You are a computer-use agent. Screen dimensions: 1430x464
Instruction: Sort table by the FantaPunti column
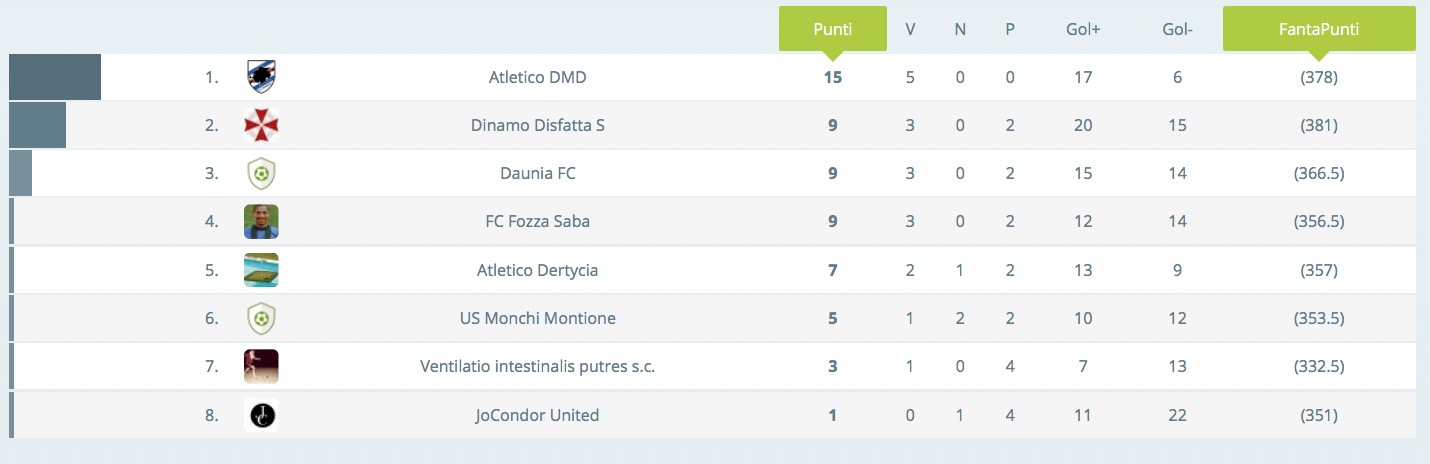tap(1319, 29)
